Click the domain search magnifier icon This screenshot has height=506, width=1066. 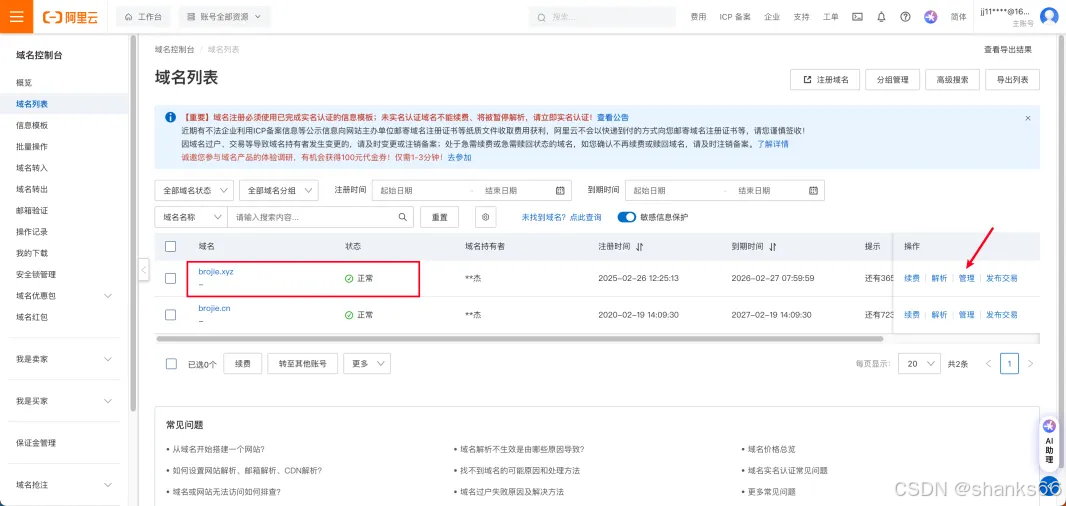(x=402, y=217)
